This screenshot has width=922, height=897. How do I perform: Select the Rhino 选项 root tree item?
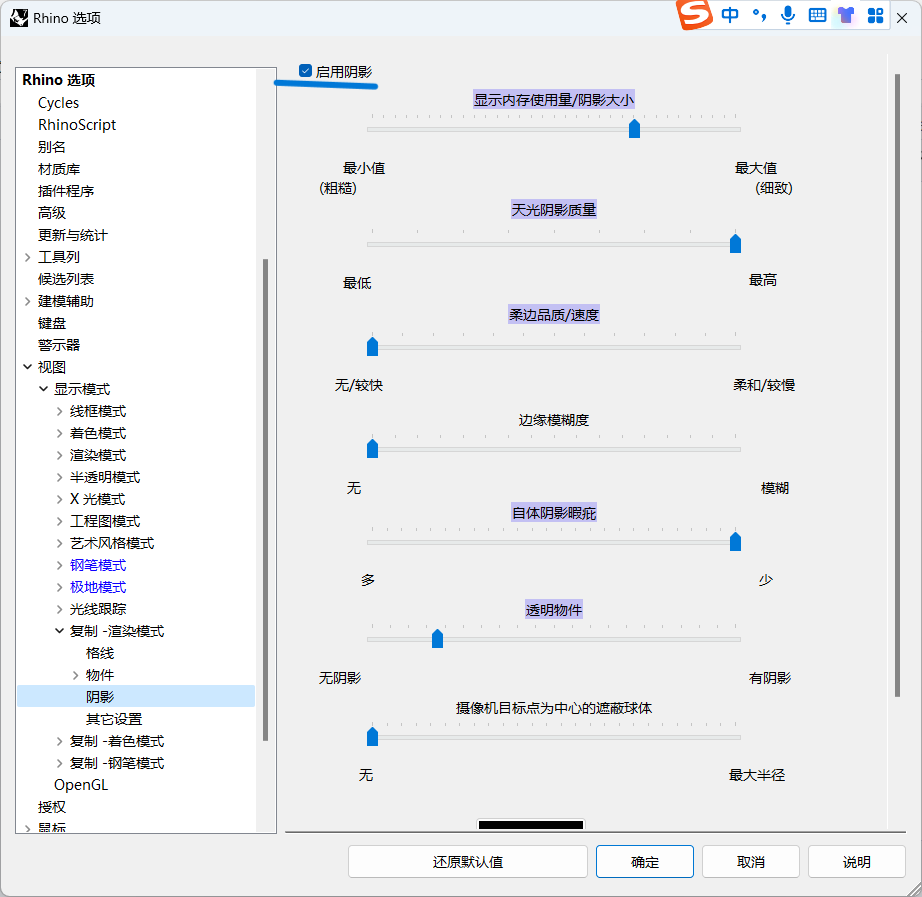pyautogui.click(x=58, y=80)
